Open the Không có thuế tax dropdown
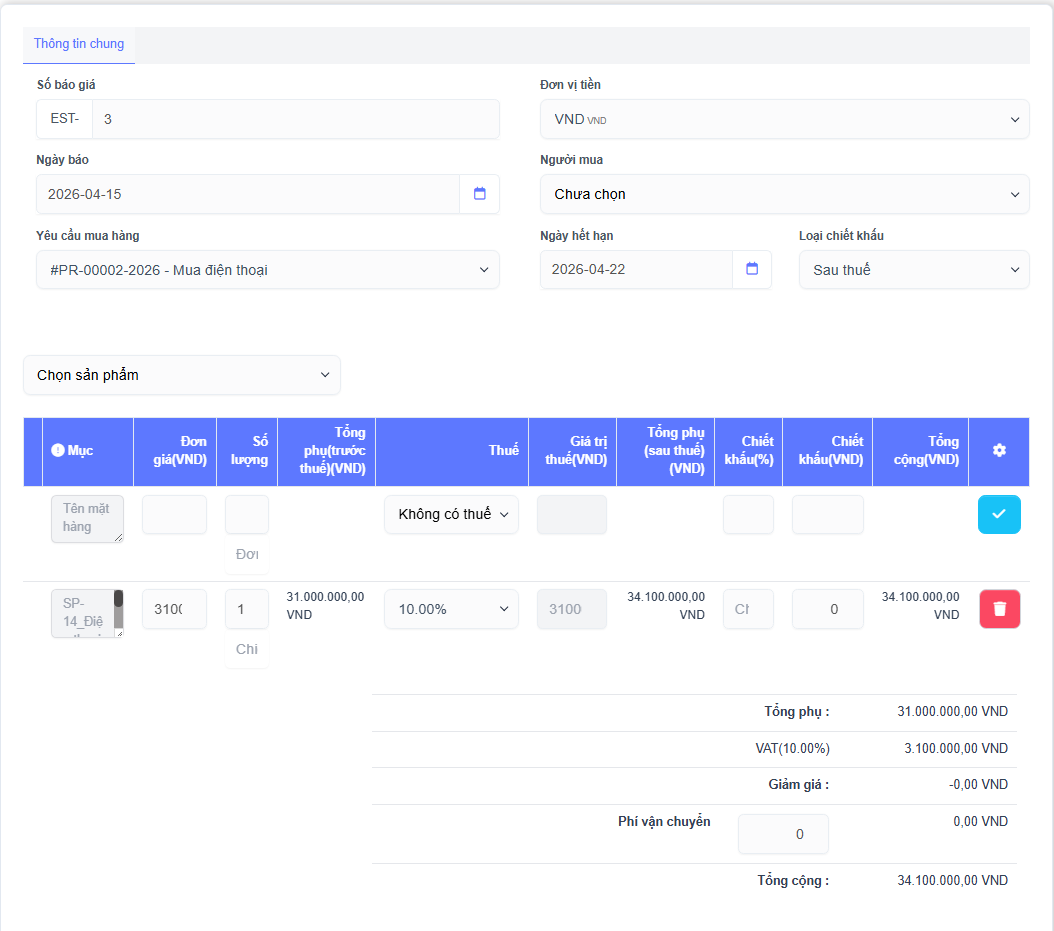Screen dimensions: 1054x931 [451, 514]
